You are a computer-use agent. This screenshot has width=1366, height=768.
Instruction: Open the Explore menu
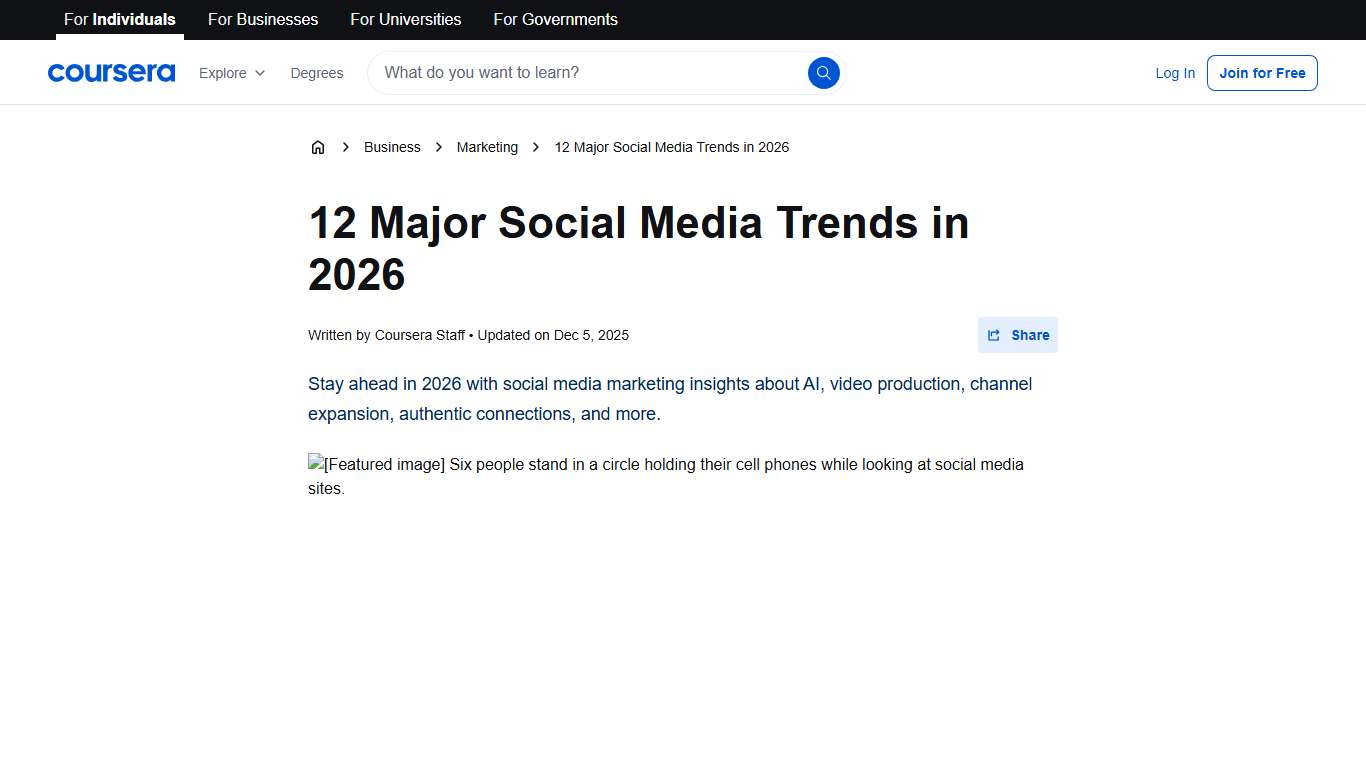(x=224, y=73)
